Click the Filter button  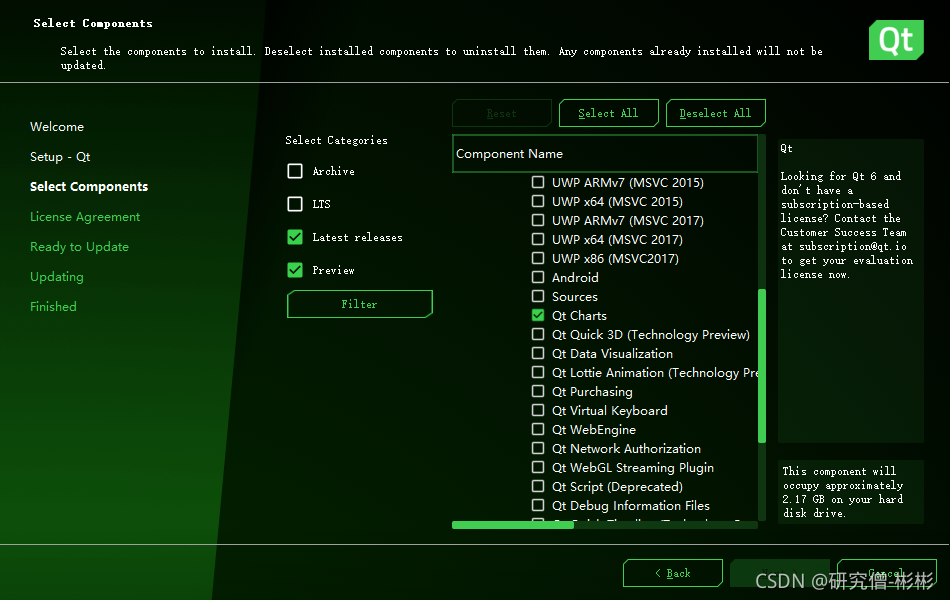point(359,304)
